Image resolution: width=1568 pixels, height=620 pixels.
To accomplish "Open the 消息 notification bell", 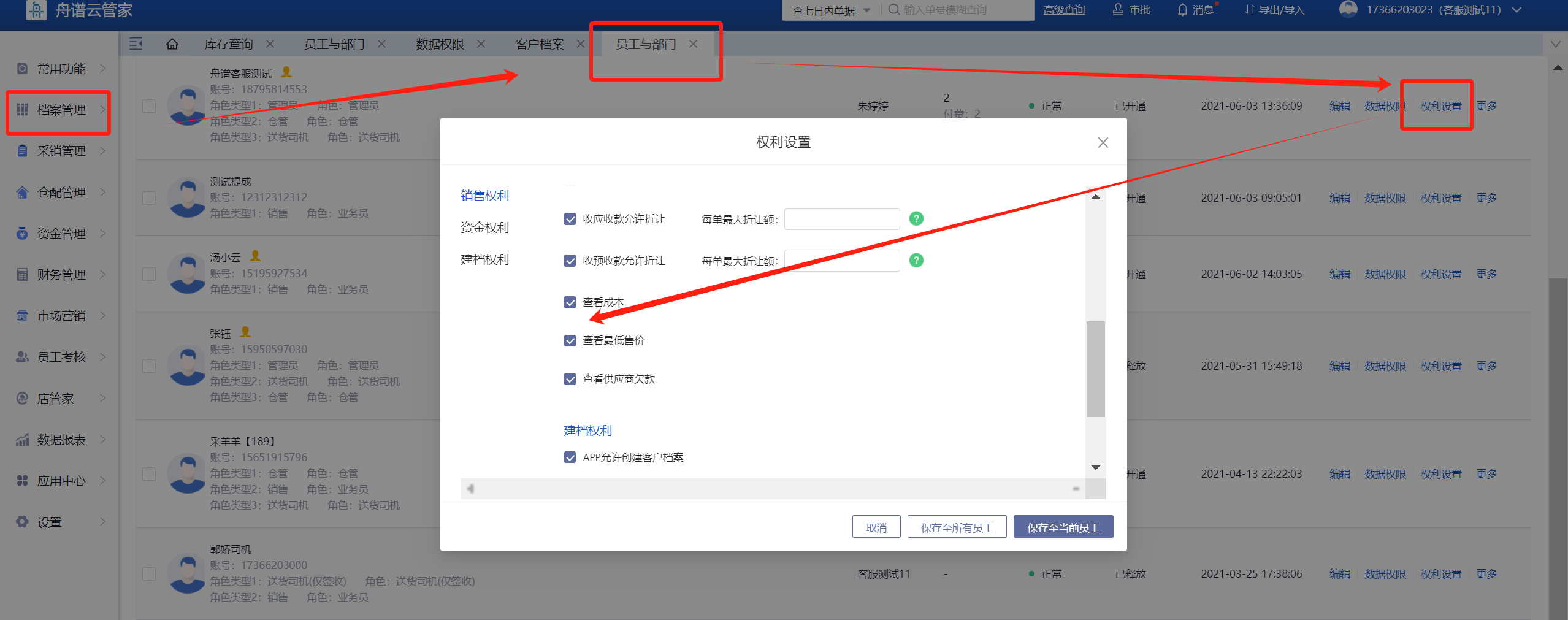I will pos(1195,10).
